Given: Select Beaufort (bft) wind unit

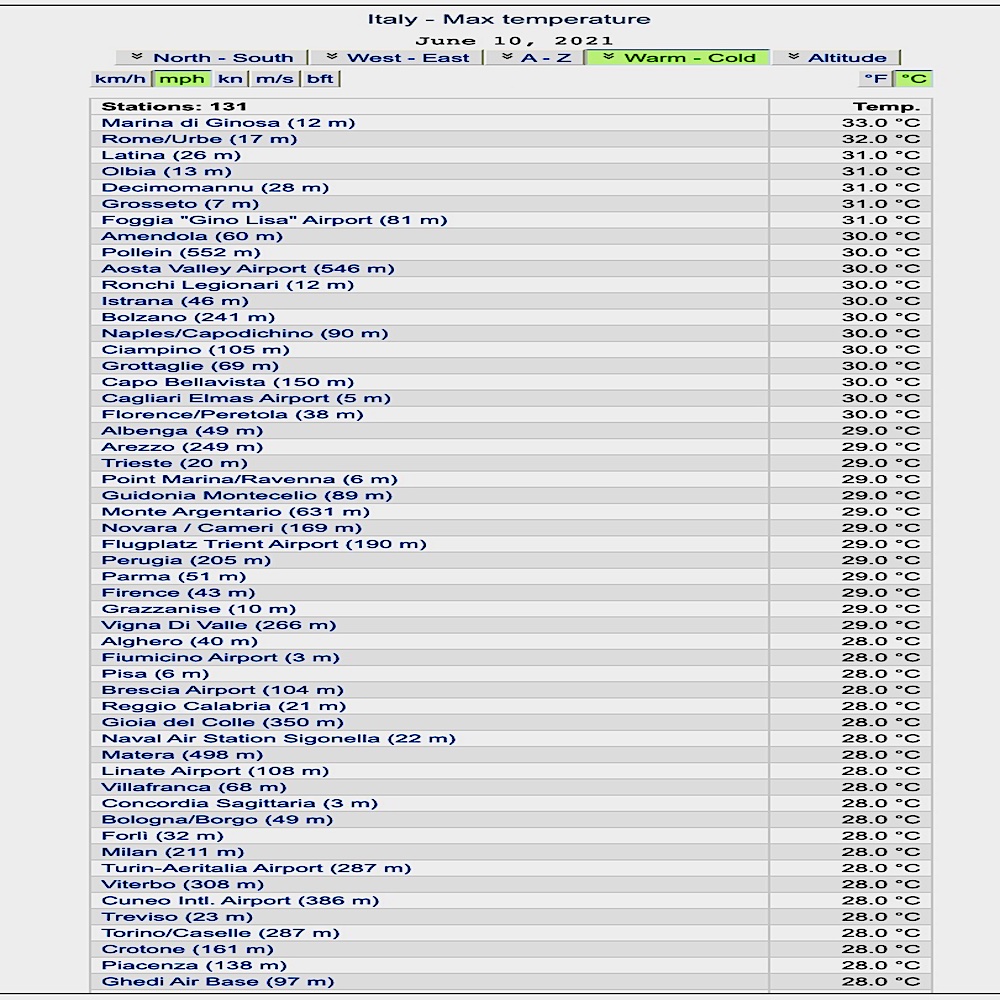Looking at the screenshot, I should (320, 79).
